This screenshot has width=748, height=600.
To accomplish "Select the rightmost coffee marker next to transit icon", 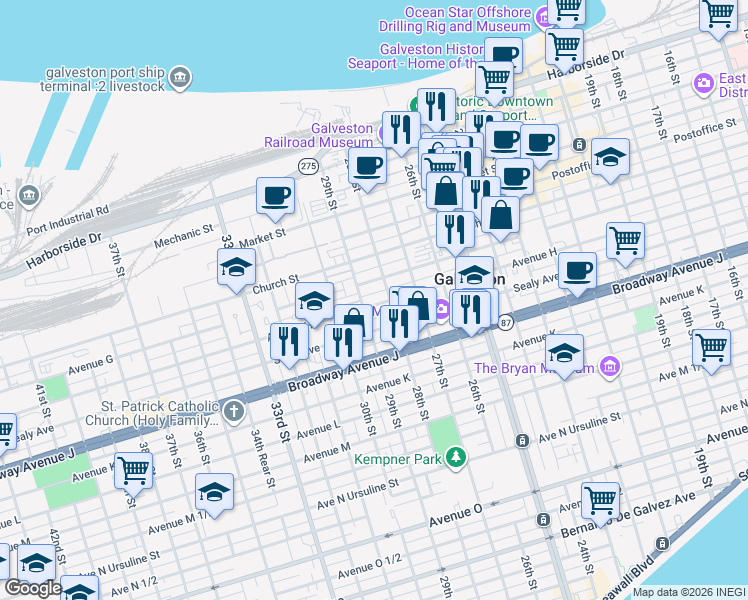I will tap(540, 146).
